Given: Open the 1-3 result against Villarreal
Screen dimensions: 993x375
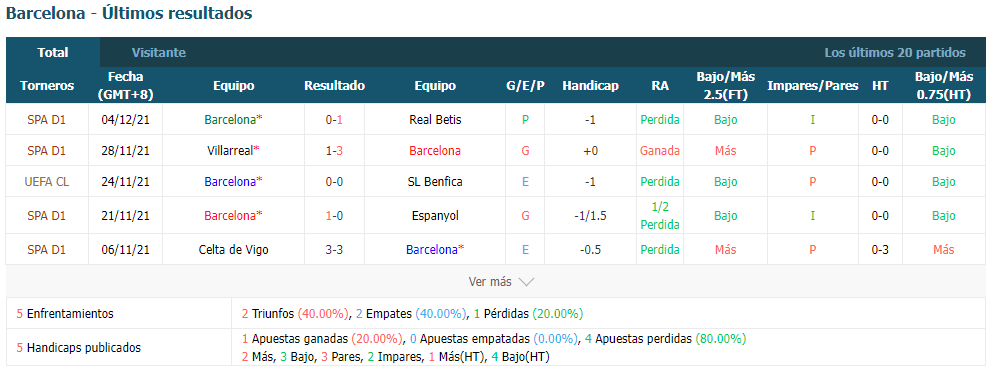Looking at the screenshot, I should click(334, 151).
